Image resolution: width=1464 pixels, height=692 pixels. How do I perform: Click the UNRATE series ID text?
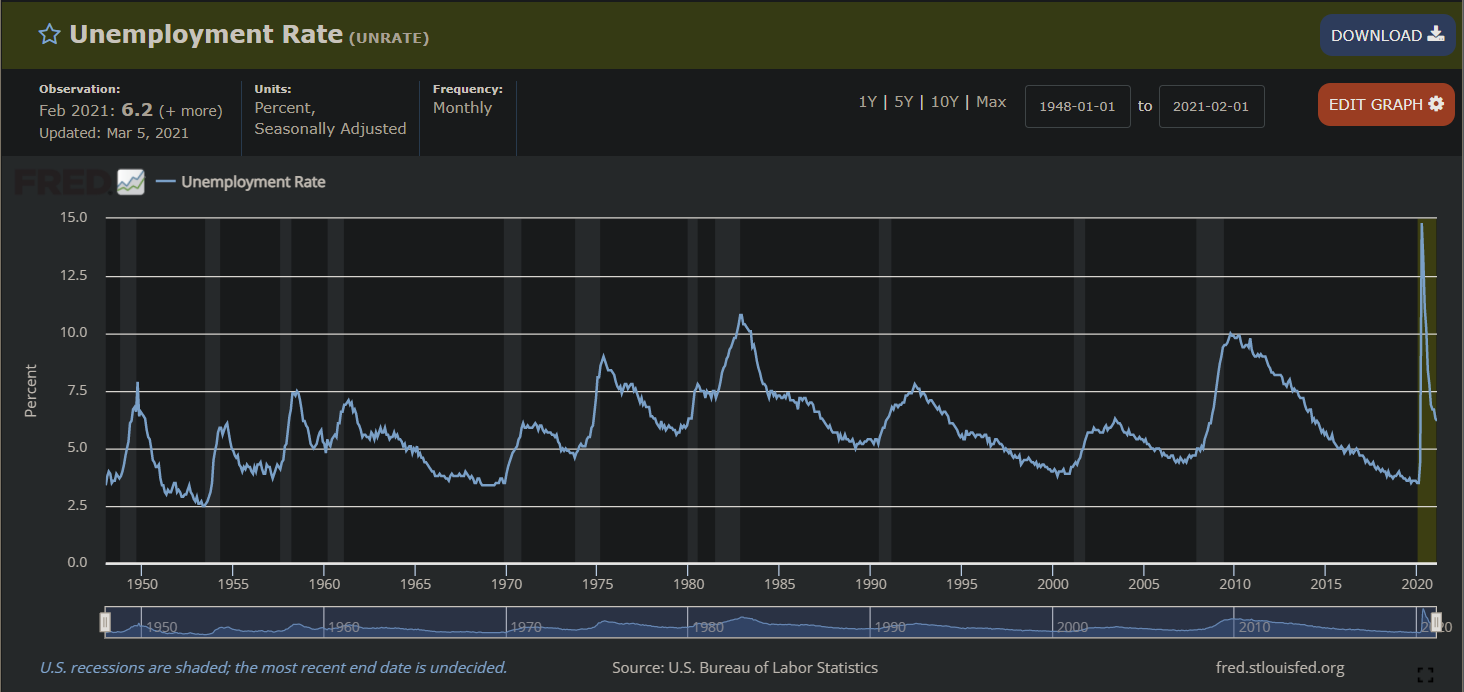tap(389, 38)
